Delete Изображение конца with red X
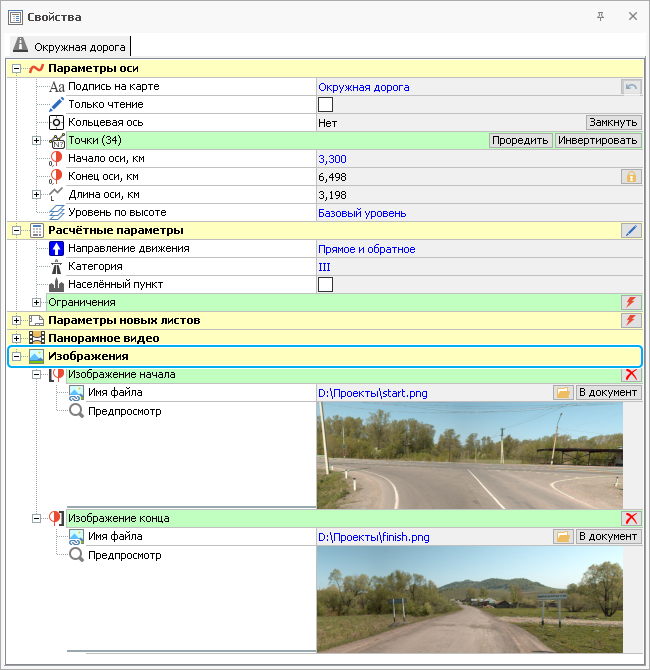650x670 pixels. (631, 518)
